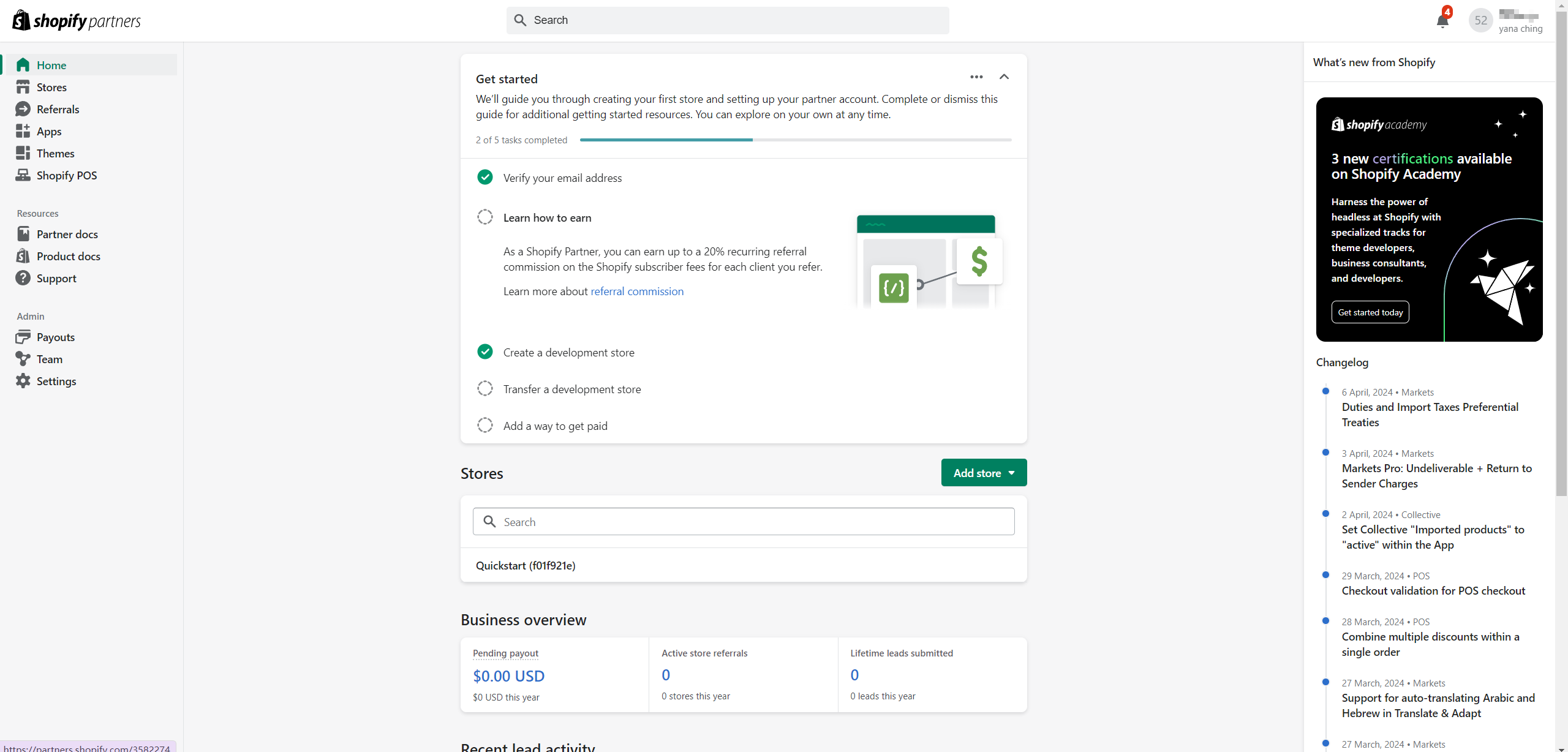Click the Lifetime leads submitted value 0

pyautogui.click(x=854, y=675)
